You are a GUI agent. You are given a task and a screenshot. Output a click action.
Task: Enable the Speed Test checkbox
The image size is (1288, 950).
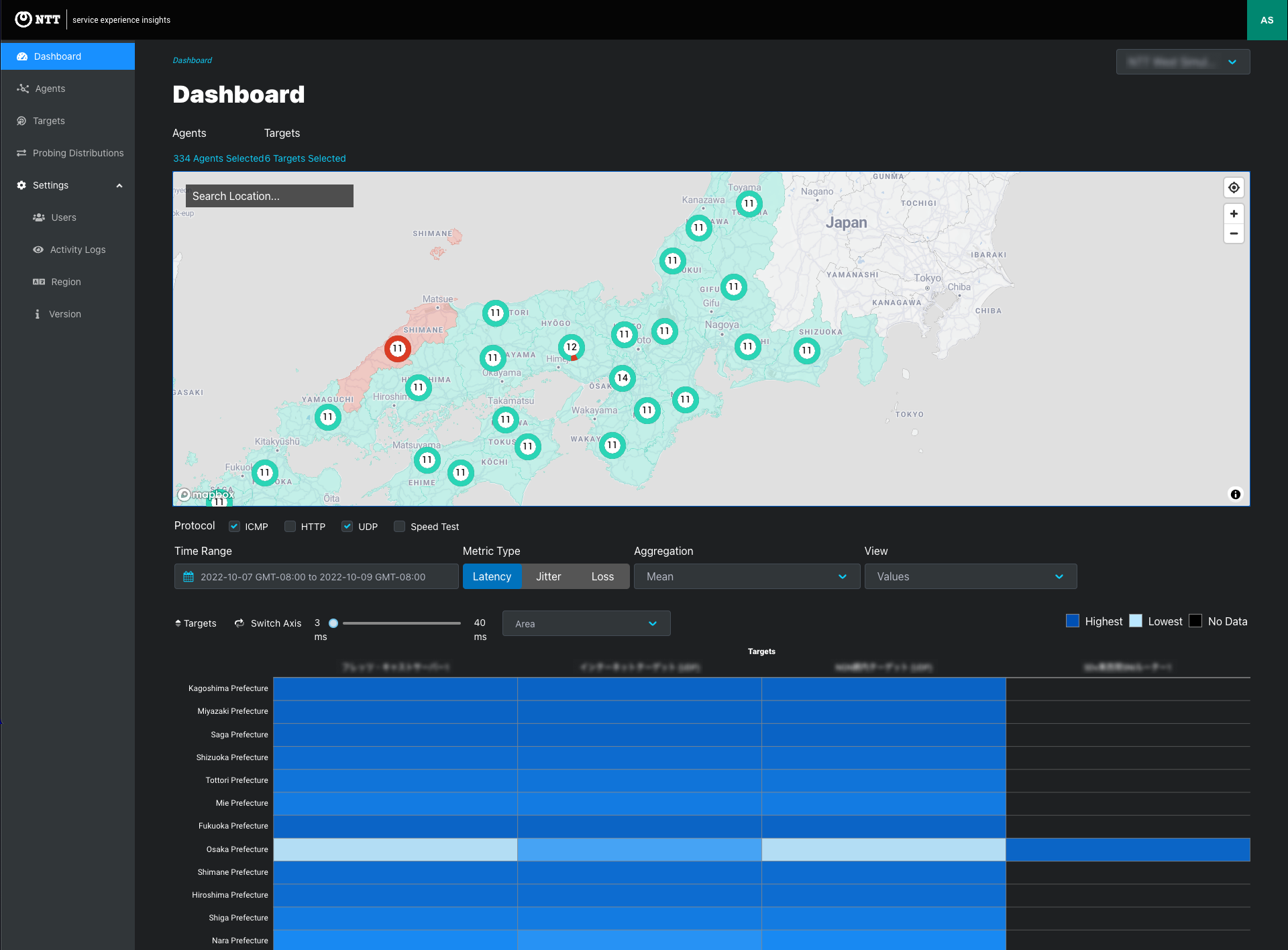(399, 527)
